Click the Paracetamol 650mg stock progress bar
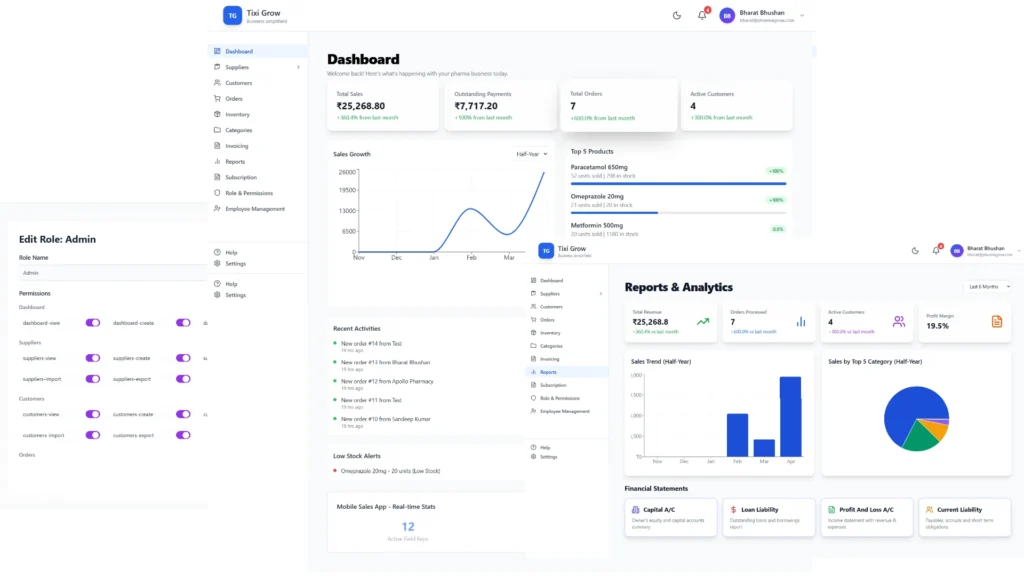 (x=678, y=184)
